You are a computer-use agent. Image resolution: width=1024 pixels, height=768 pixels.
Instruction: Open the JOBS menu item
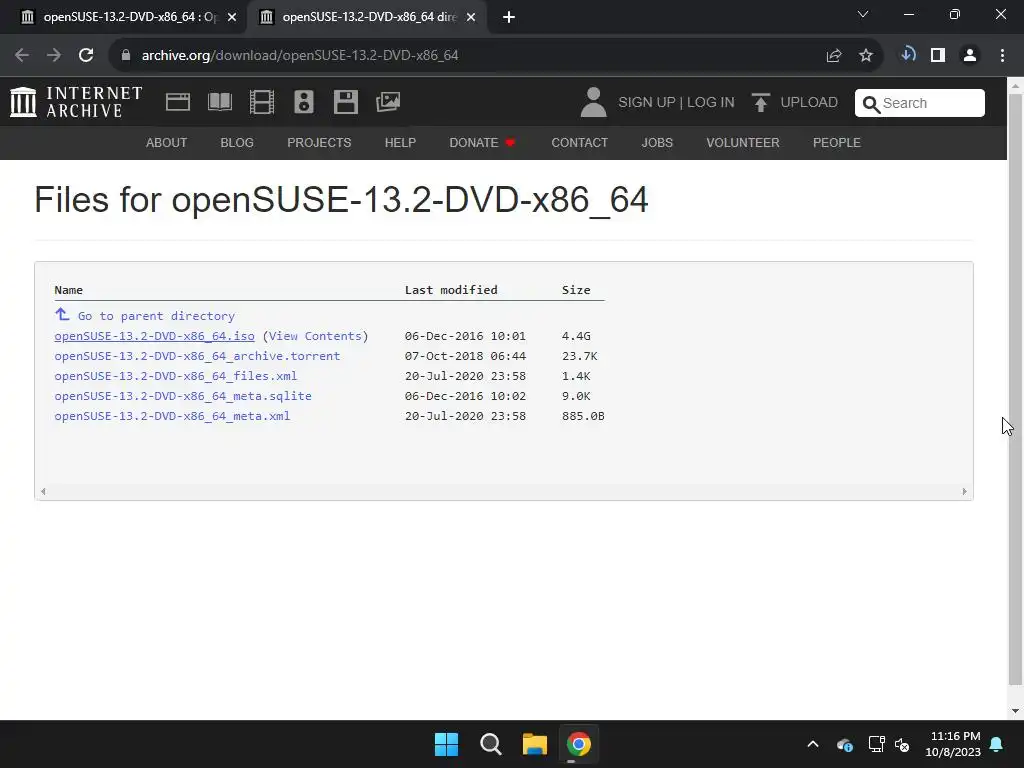pyautogui.click(x=657, y=143)
